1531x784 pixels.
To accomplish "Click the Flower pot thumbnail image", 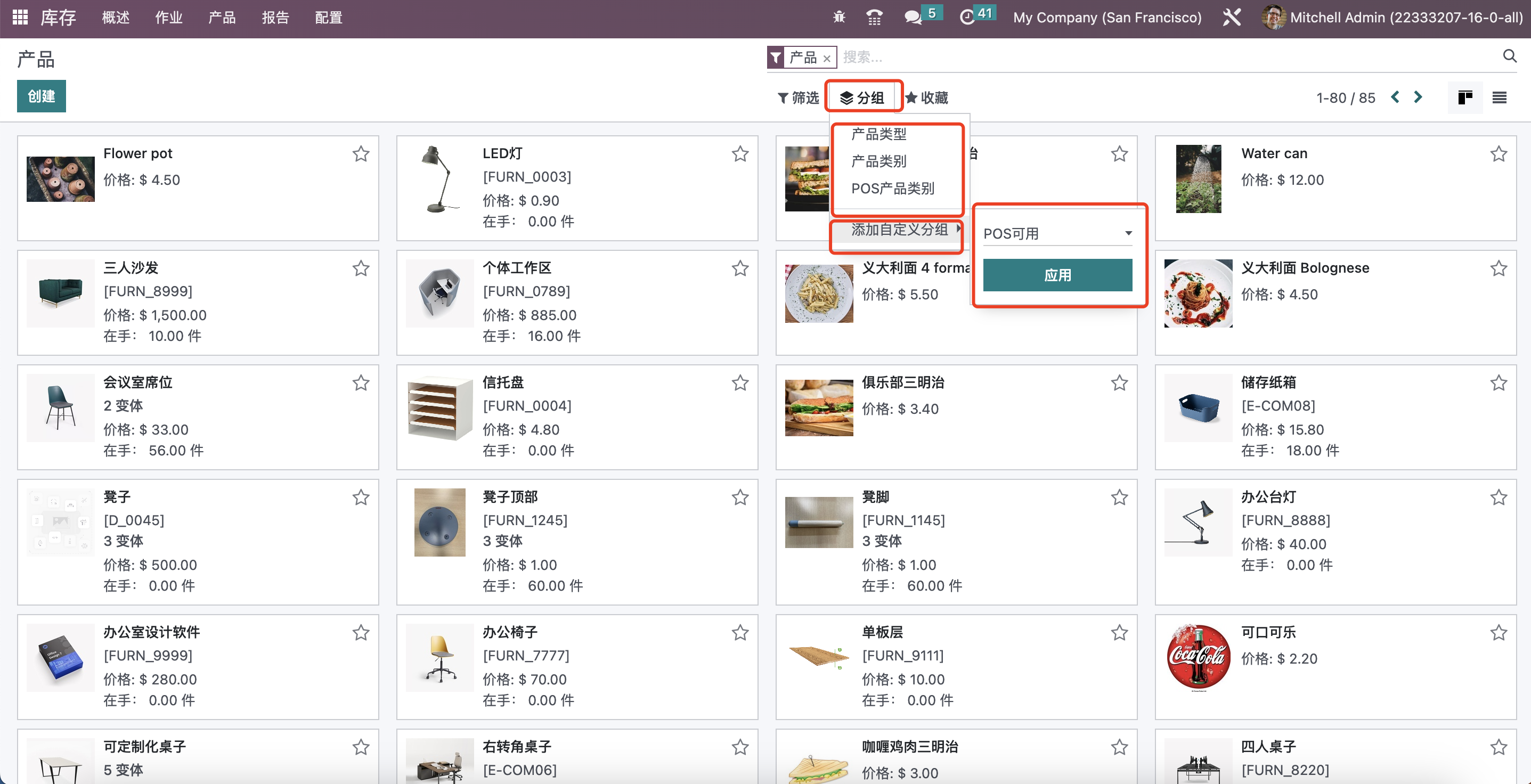I will tap(61, 179).
